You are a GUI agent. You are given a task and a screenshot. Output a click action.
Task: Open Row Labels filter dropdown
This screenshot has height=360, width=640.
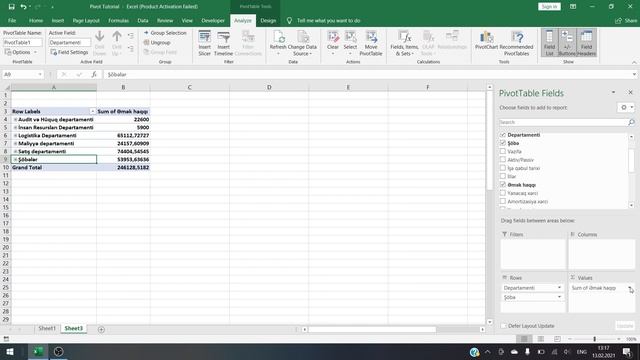92,111
